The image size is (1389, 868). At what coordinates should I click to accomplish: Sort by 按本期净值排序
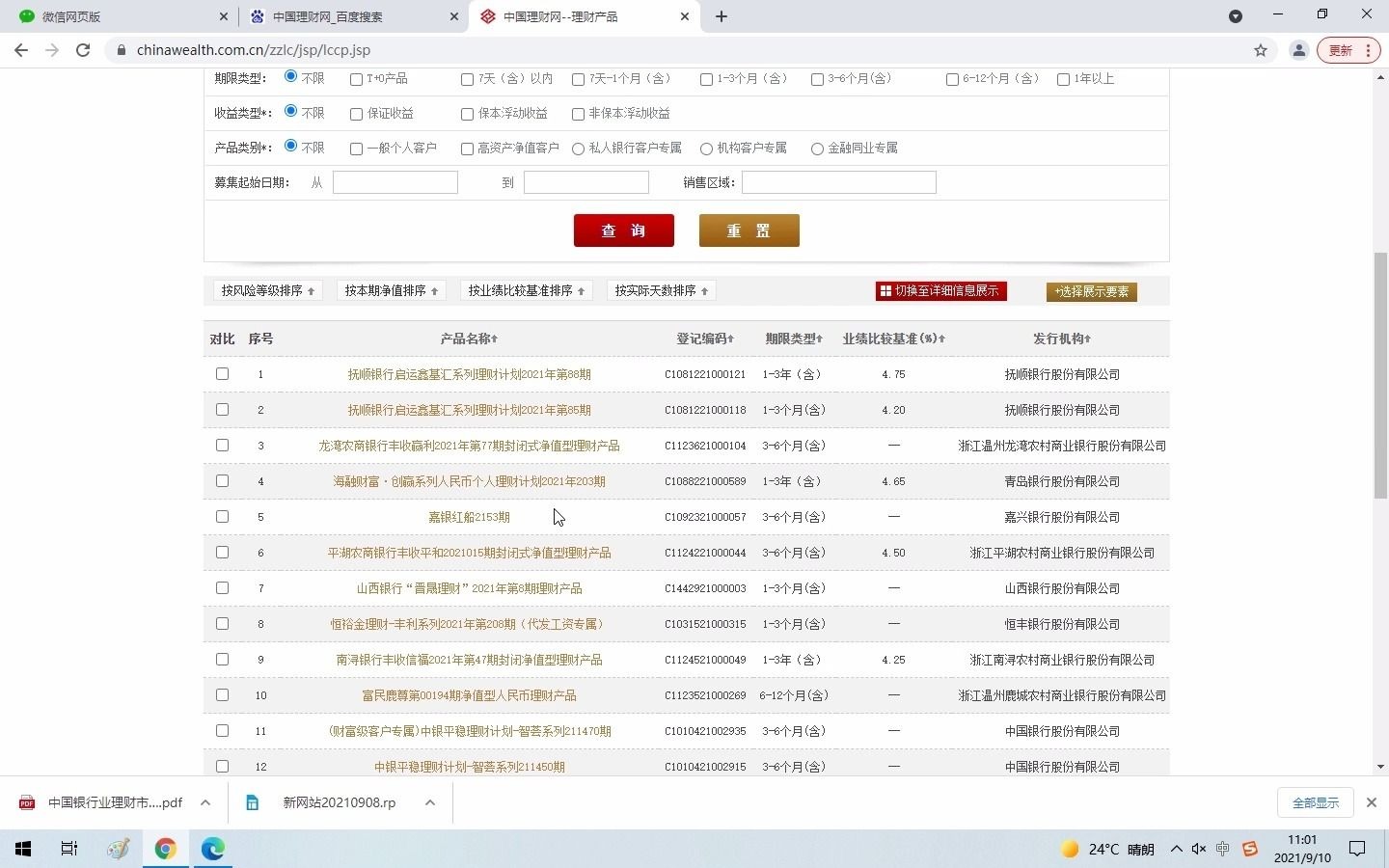click(391, 290)
